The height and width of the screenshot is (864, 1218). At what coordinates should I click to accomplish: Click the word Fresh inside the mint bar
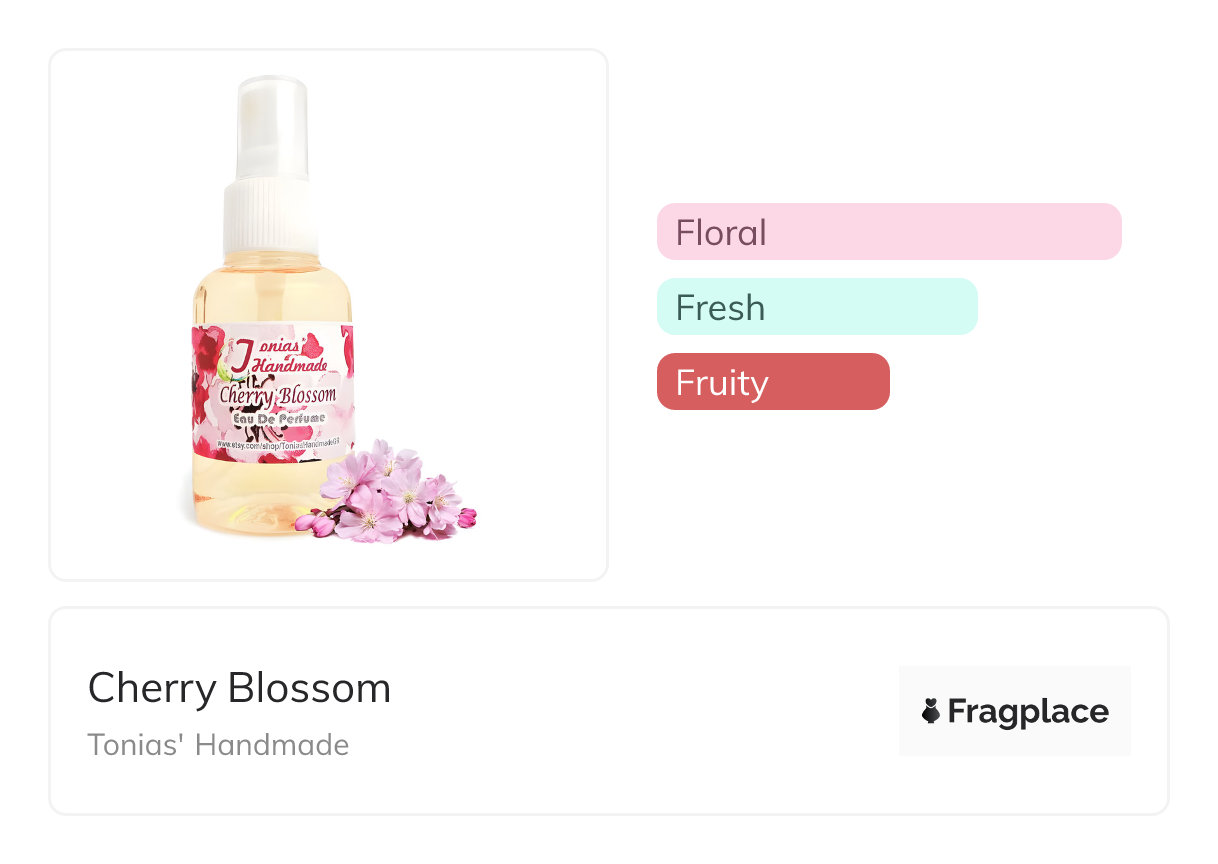(x=720, y=308)
